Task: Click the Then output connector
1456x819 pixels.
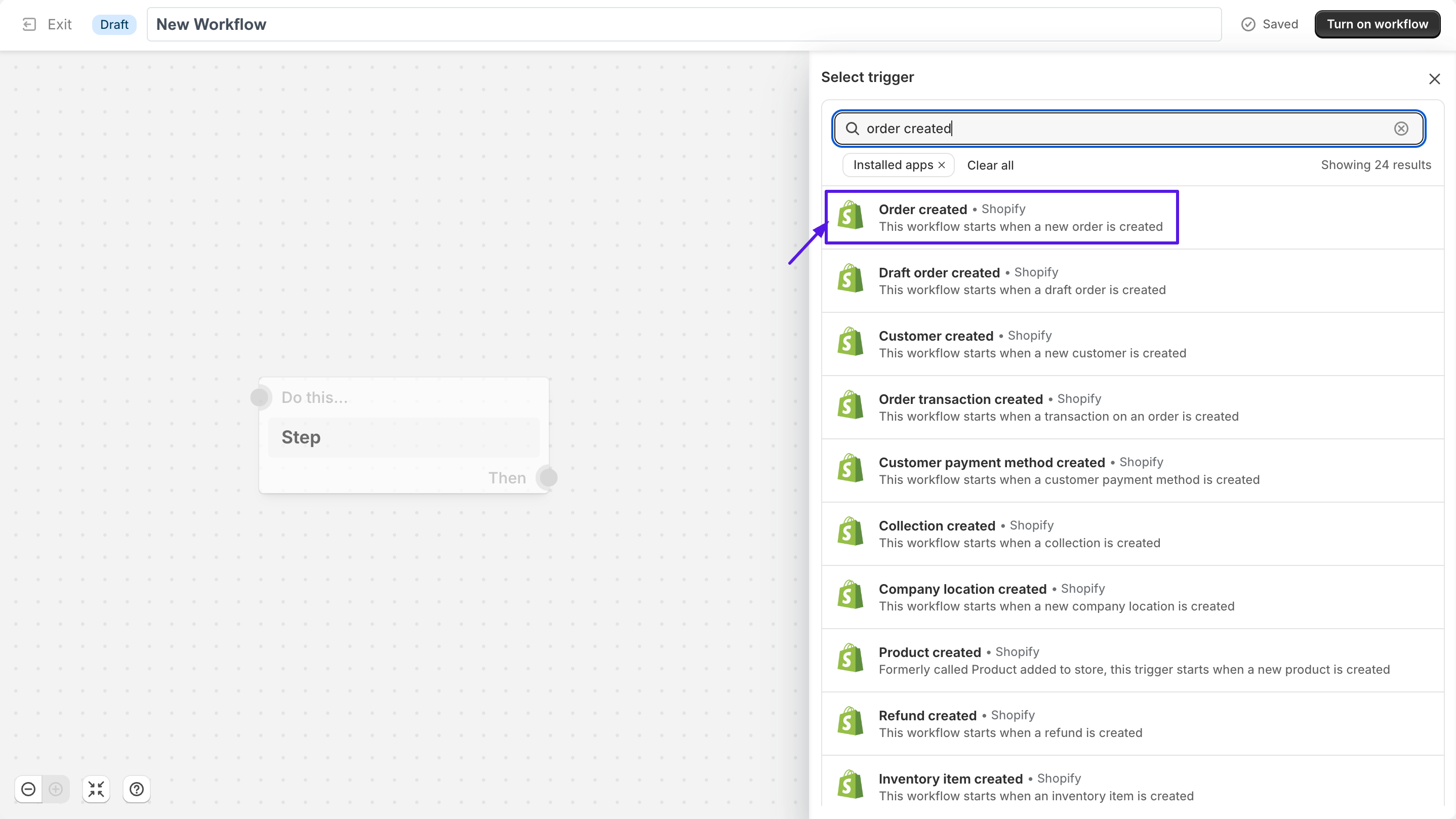Action: [x=548, y=478]
